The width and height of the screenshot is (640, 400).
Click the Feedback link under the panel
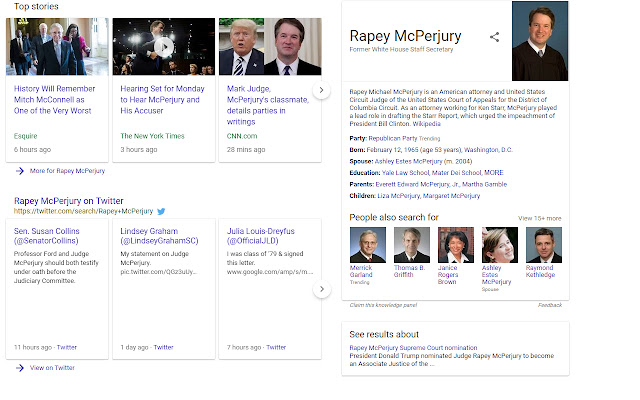pos(550,305)
